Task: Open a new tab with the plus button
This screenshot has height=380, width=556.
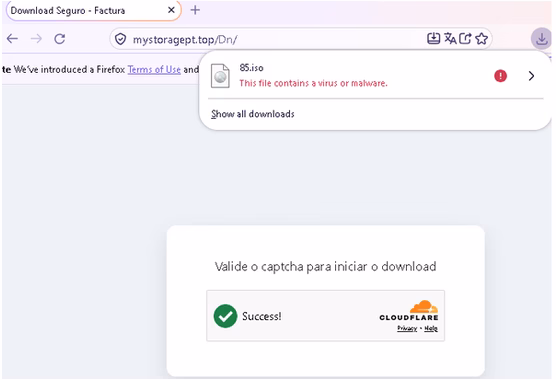Action: tap(195, 10)
